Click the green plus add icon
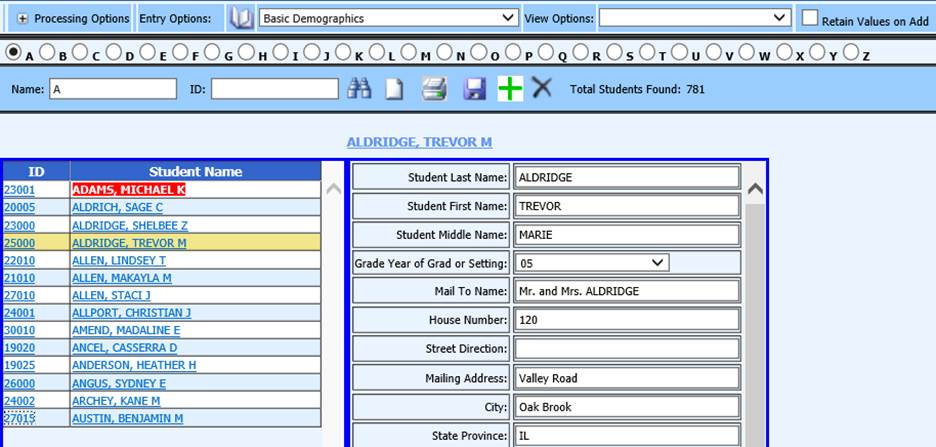 510,89
